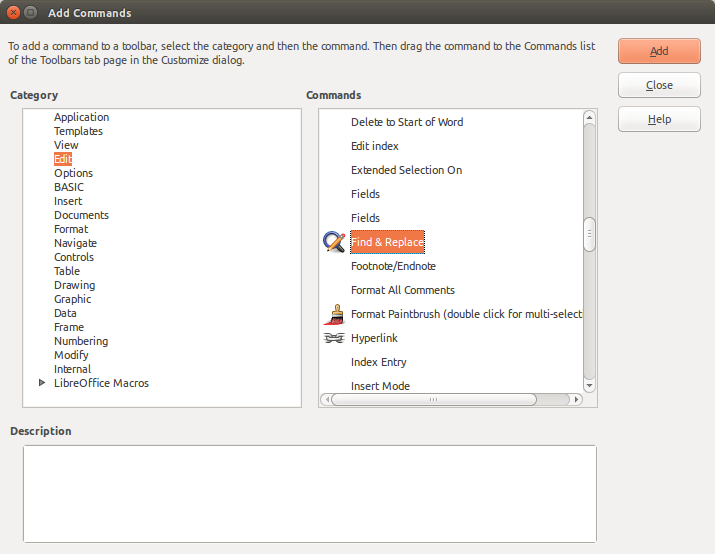Expand the LibreOffice Macros tree node
715x554 pixels.
click(x=42, y=383)
